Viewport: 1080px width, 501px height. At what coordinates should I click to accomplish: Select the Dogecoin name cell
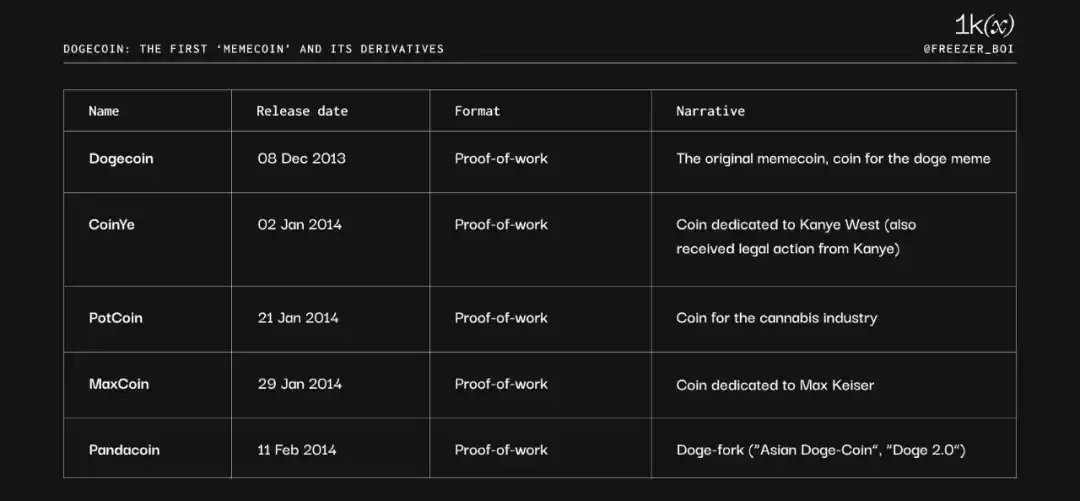click(x=121, y=158)
